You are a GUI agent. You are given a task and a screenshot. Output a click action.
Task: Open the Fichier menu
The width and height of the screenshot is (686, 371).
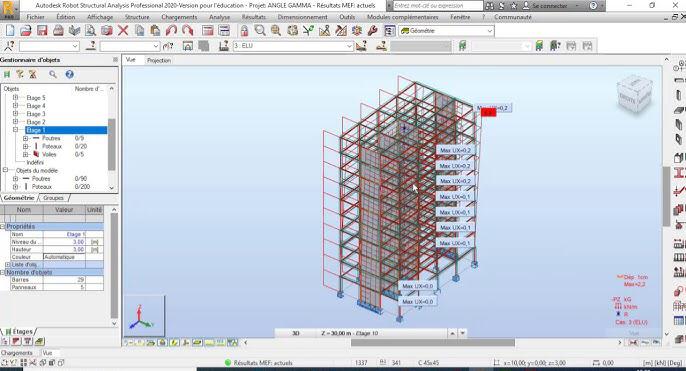[35, 17]
